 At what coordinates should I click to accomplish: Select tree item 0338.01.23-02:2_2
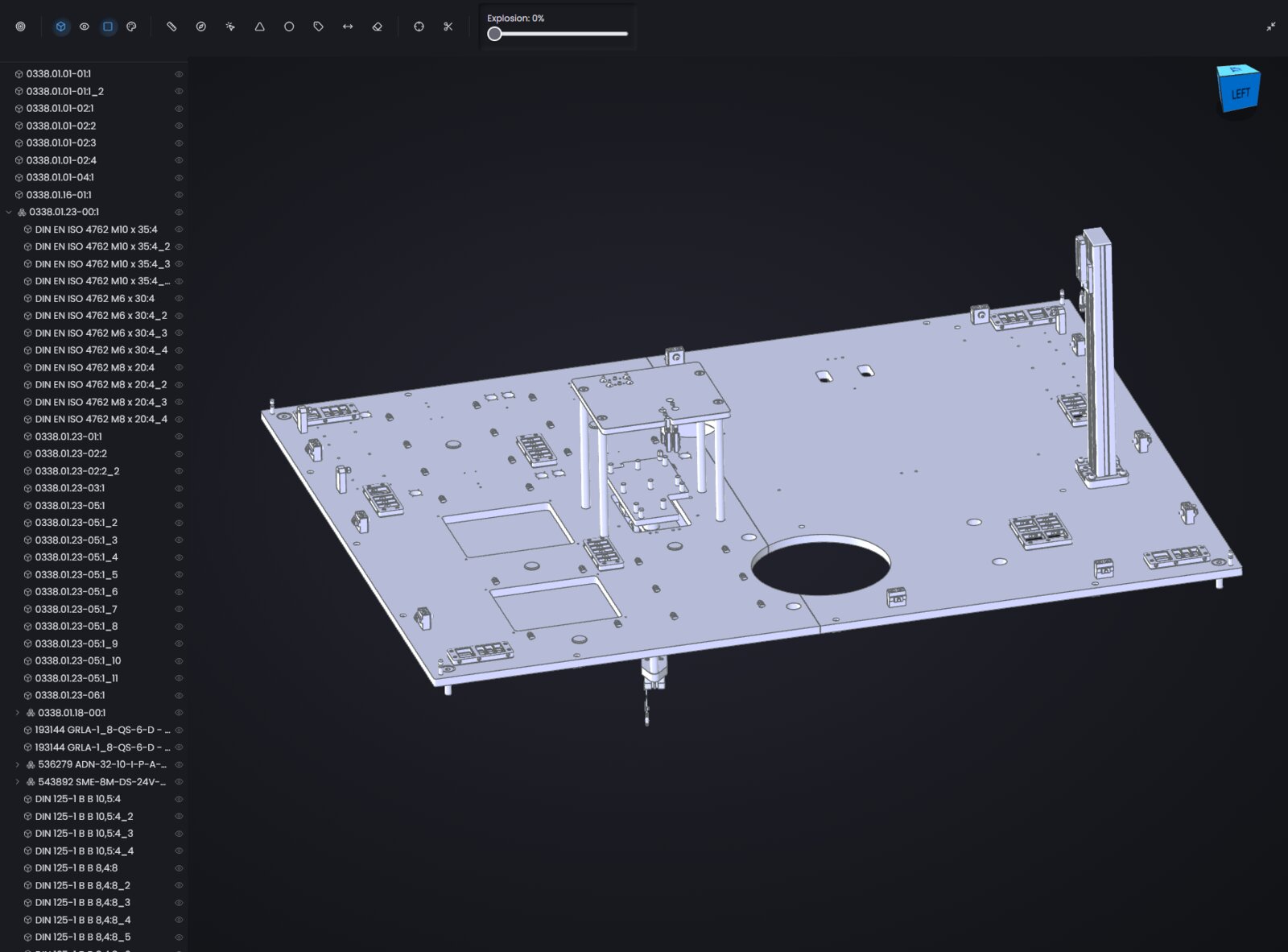pyautogui.click(x=77, y=471)
